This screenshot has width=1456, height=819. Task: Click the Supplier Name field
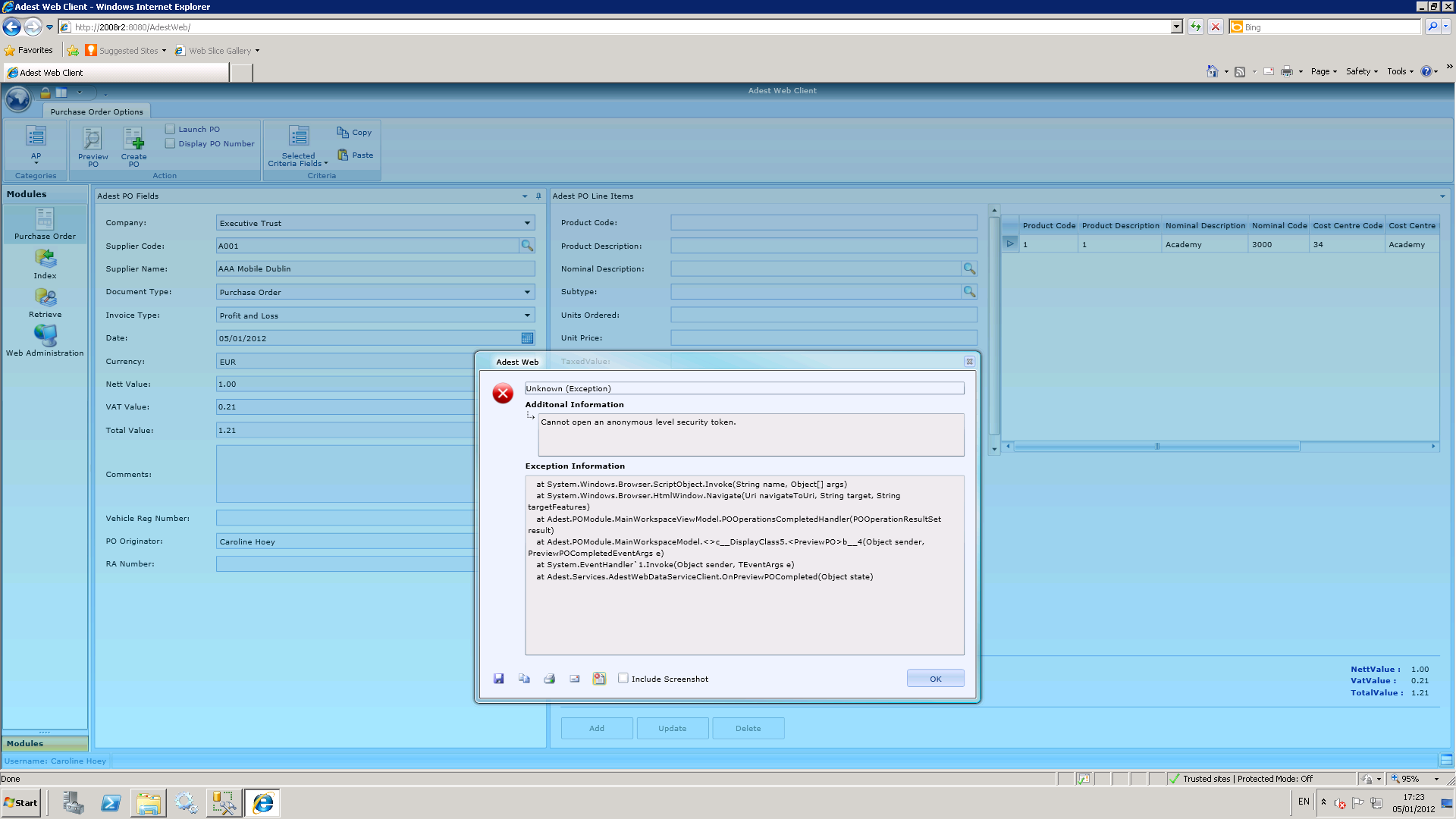click(375, 268)
